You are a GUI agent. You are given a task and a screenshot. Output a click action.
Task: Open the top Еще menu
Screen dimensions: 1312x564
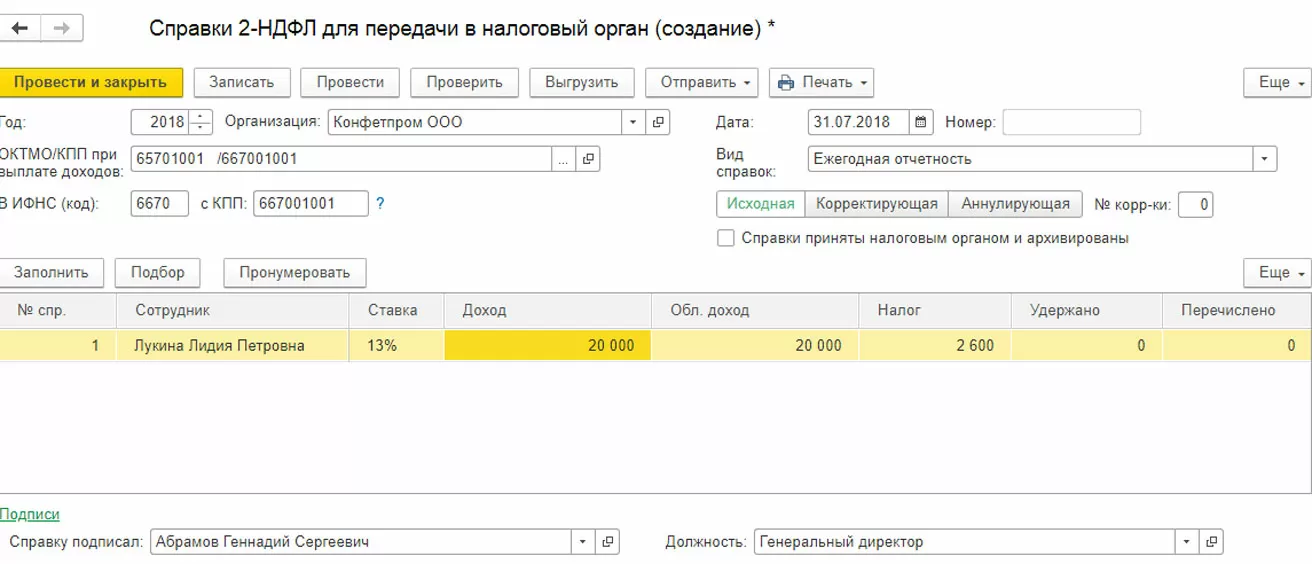click(x=1277, y=82)
